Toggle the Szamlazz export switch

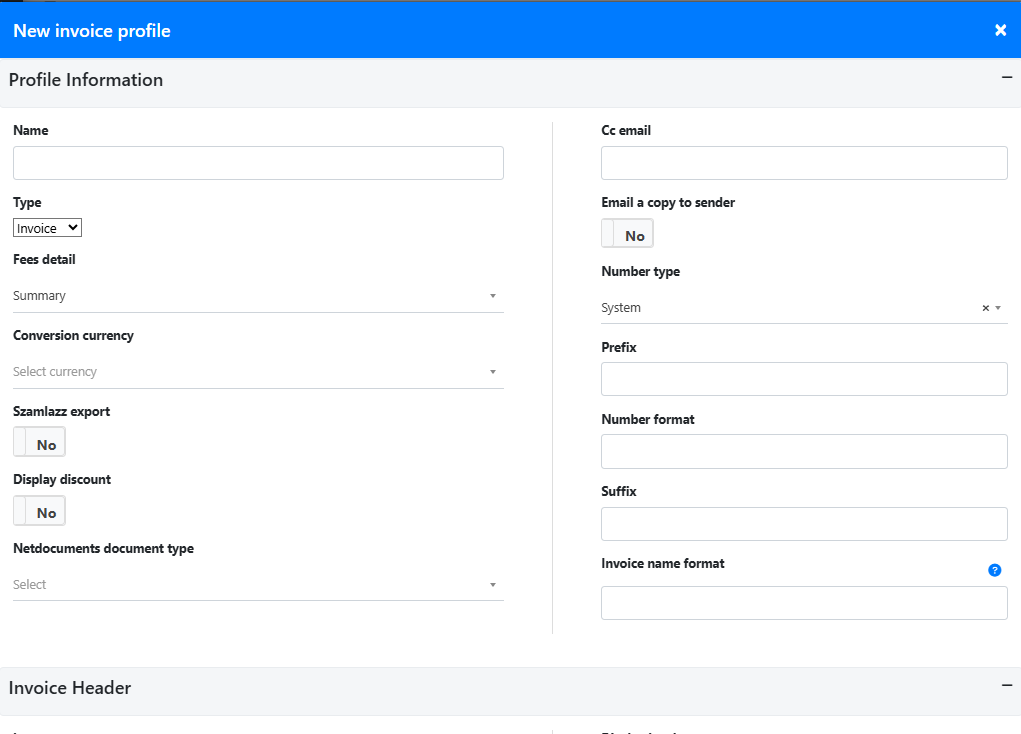coord(39,442)
